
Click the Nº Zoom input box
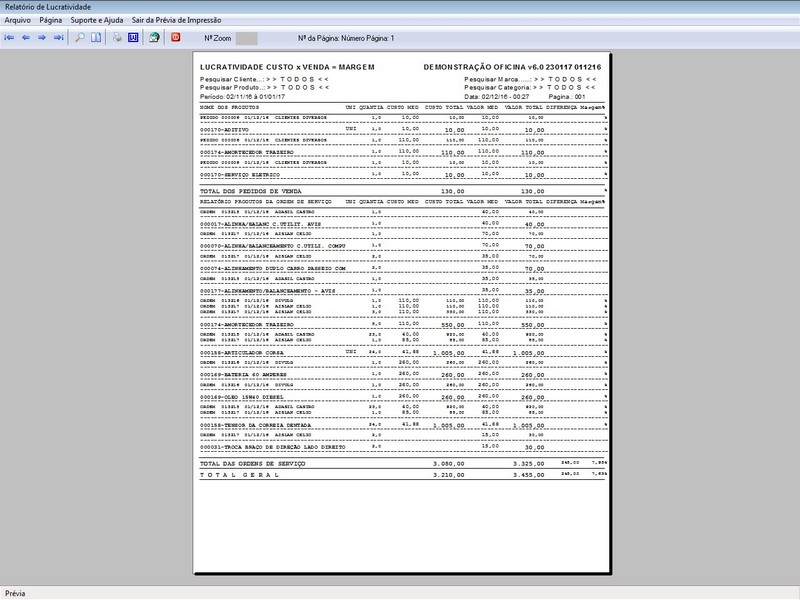[246, 38]
